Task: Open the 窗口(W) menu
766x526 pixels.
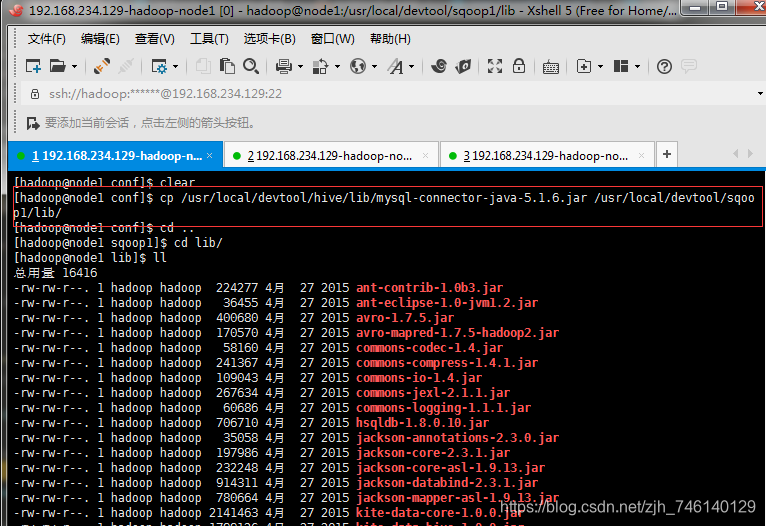Action: [x=333, y=39]
